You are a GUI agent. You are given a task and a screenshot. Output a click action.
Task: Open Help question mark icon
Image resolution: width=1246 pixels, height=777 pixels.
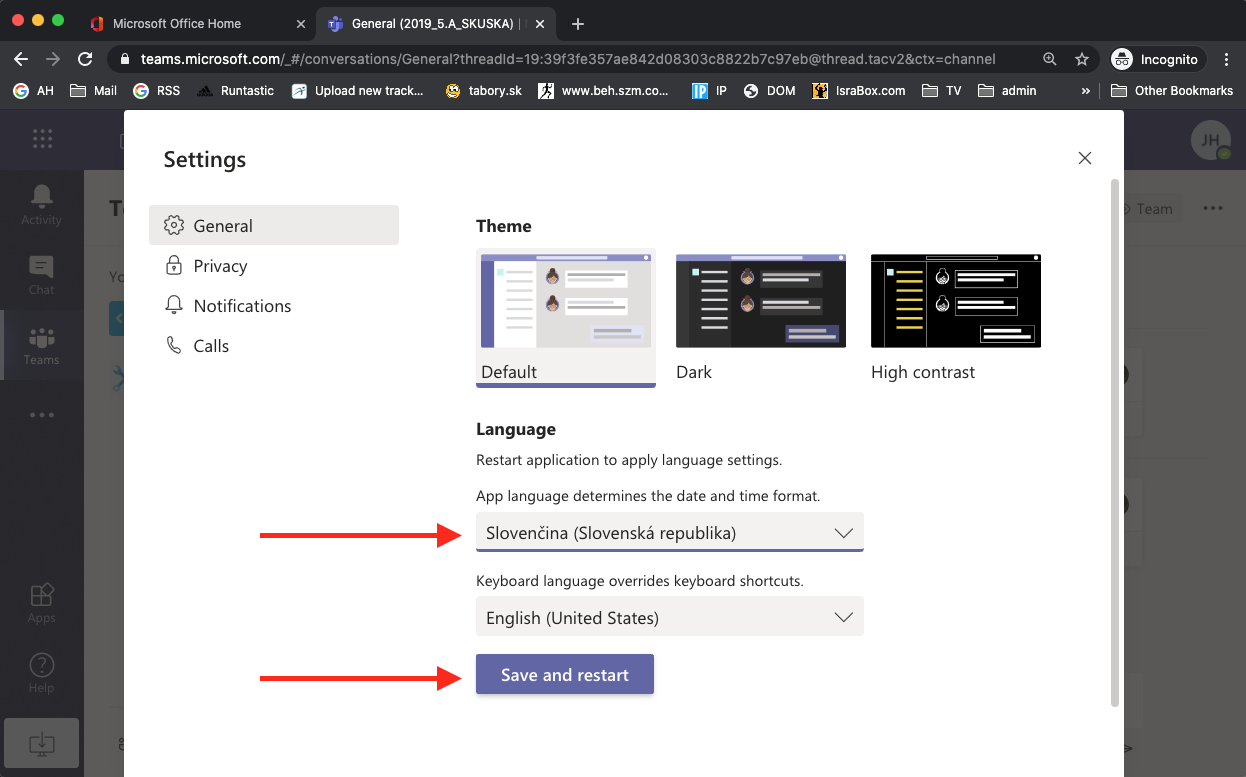[41, 672]
